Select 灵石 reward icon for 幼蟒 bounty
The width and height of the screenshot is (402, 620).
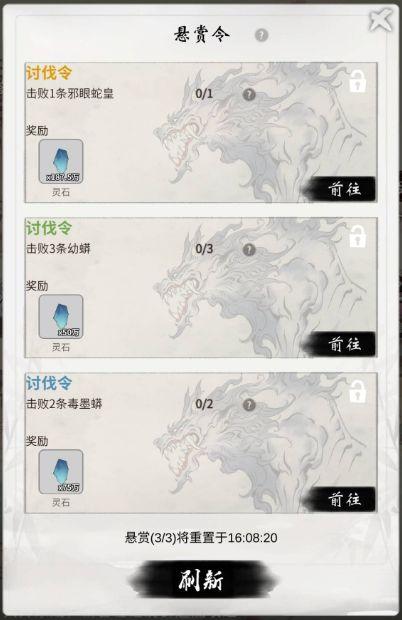pos(61,316)
